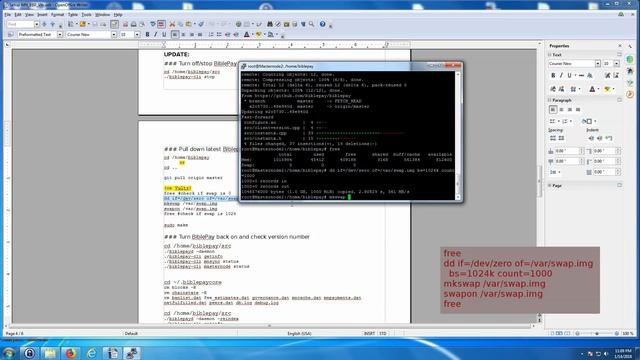Open sidebar font name dropdown

598,64
